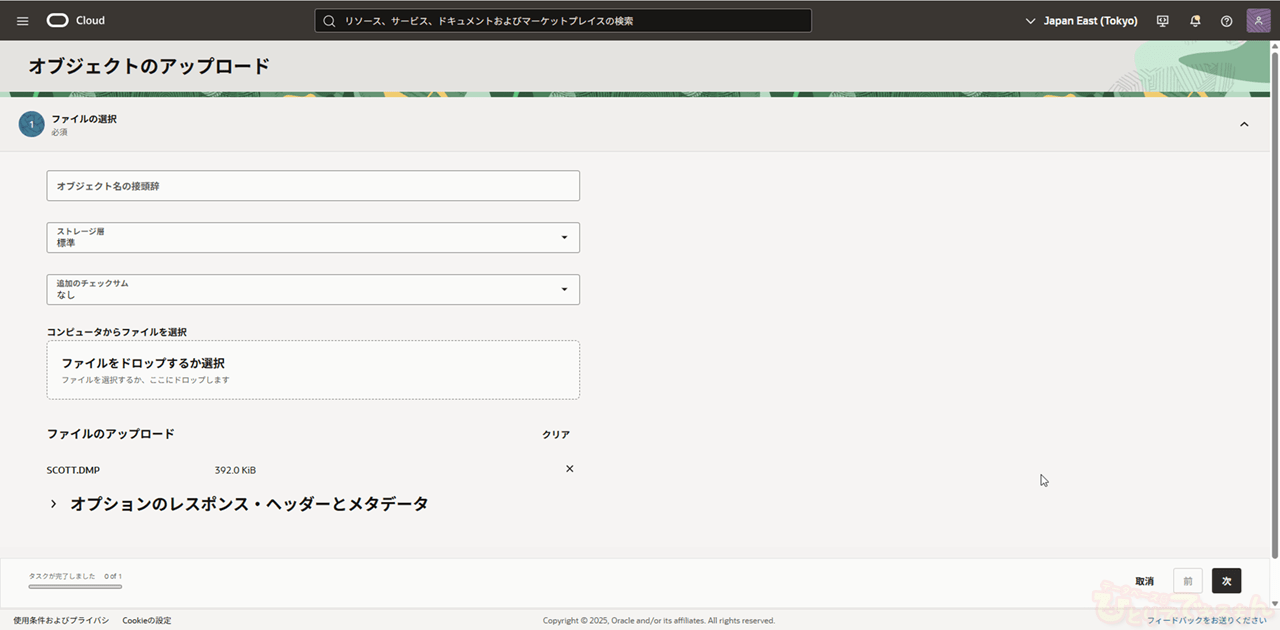Click the 次 button

1226,581
